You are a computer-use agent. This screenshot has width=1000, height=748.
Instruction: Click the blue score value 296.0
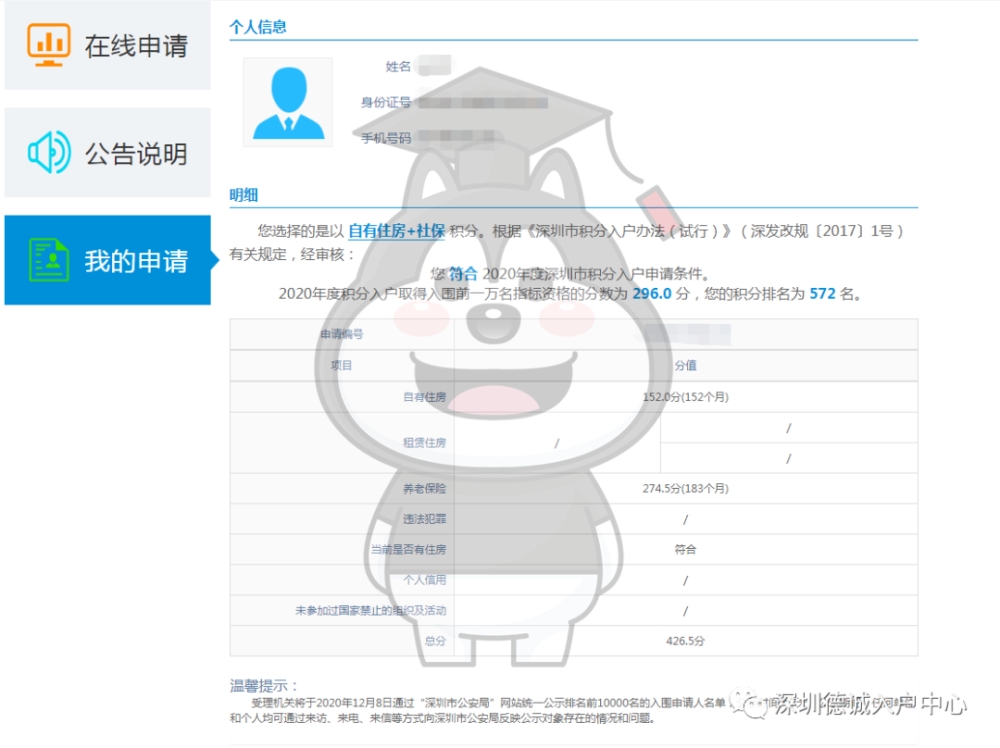(x=652, y=293)
